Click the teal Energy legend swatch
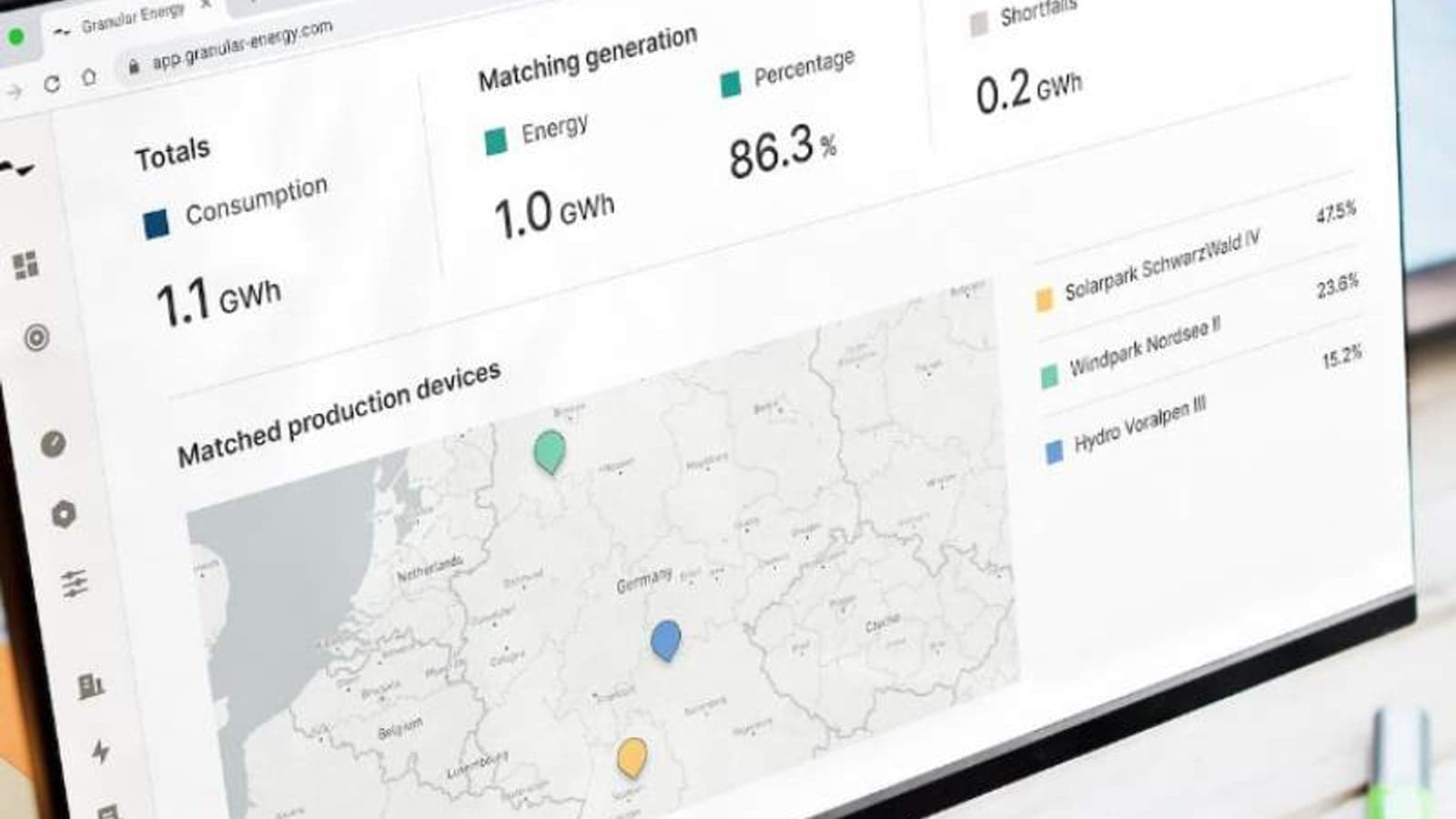Viewport: 1456px width, 819px height. click(x=496, y=142)
